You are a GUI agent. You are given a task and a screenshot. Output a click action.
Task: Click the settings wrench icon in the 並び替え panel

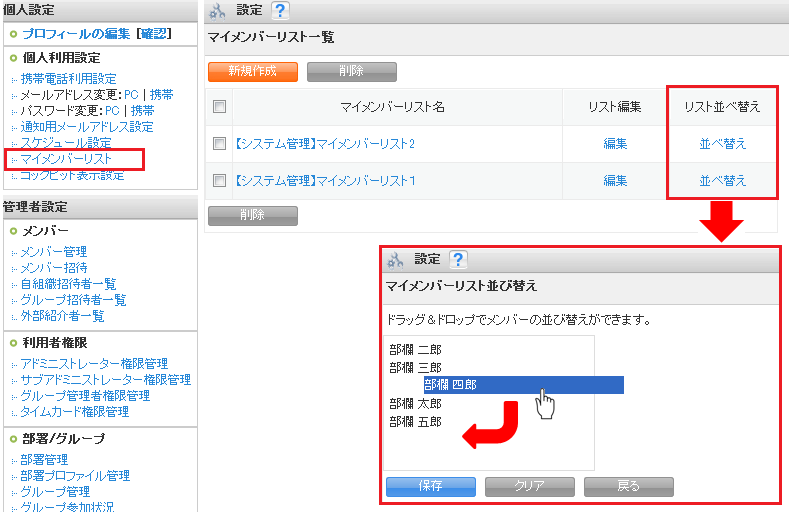pyautogui.click(x=395, y=260)
